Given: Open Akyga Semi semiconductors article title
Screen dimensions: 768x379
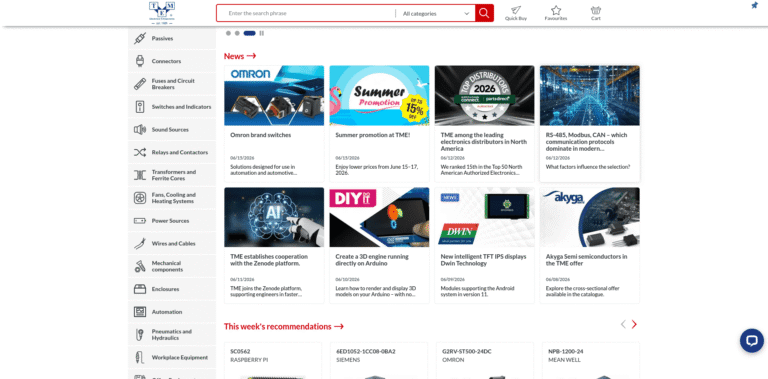Looking at the screenshot, I should pyautogui.click(x=586, y=260).
